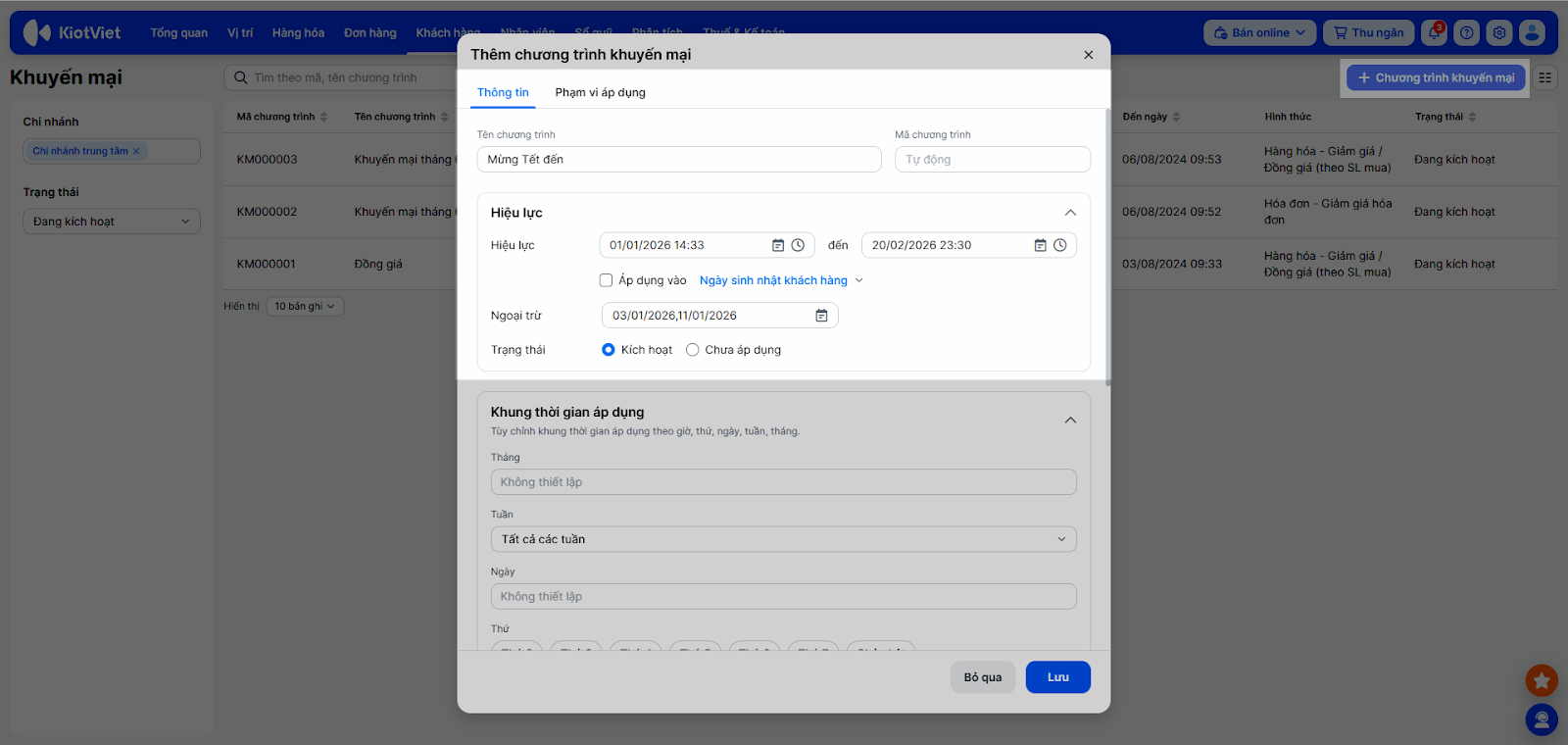Select the Thông tin tab

click(x=503, y=92)
